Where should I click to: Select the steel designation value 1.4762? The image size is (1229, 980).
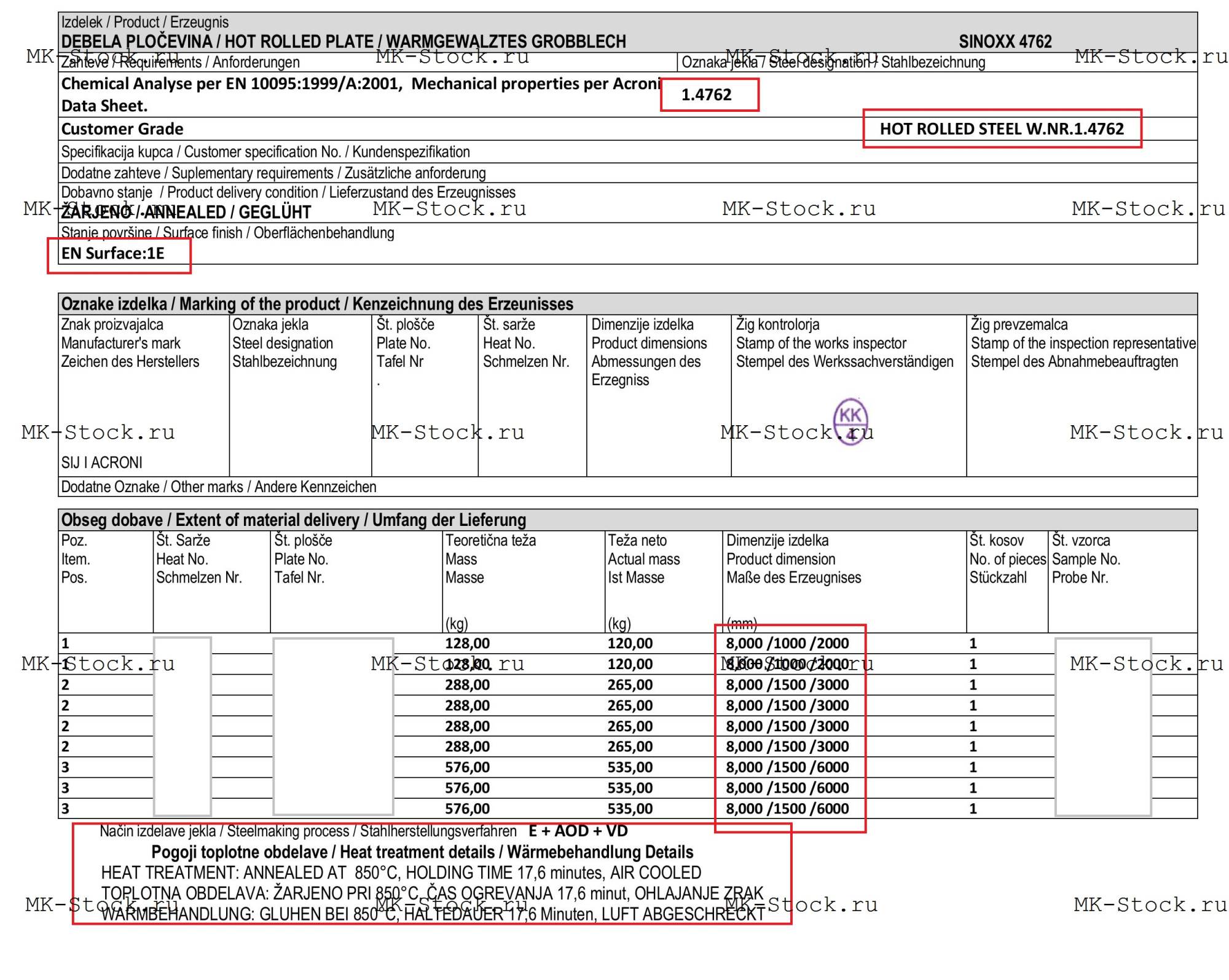pos(707,95)
